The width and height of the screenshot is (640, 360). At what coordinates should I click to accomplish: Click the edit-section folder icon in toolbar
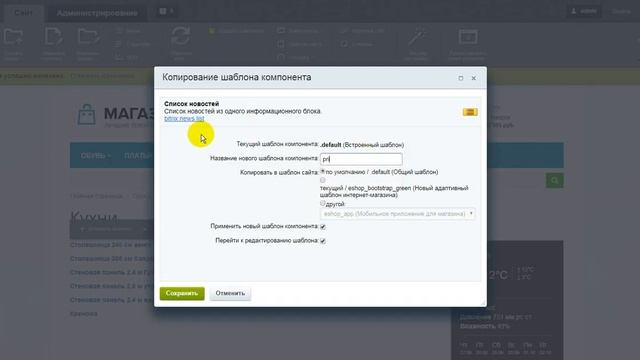88,37
